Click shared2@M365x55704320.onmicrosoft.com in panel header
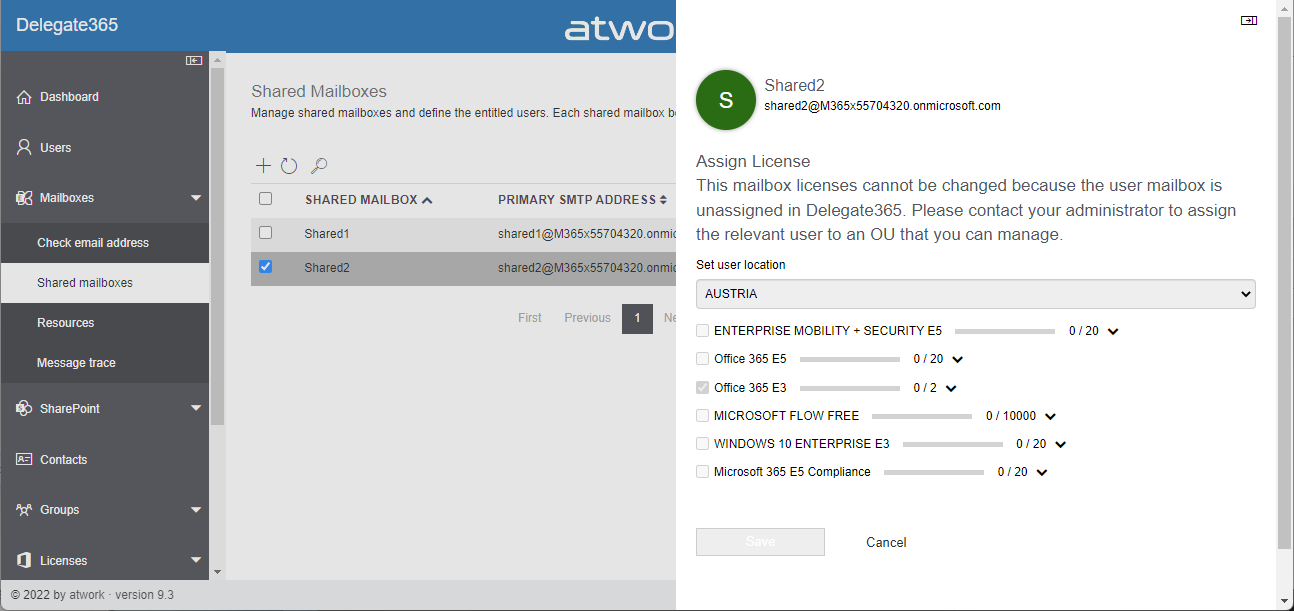 pyautogui.click(x=882, y=106)
